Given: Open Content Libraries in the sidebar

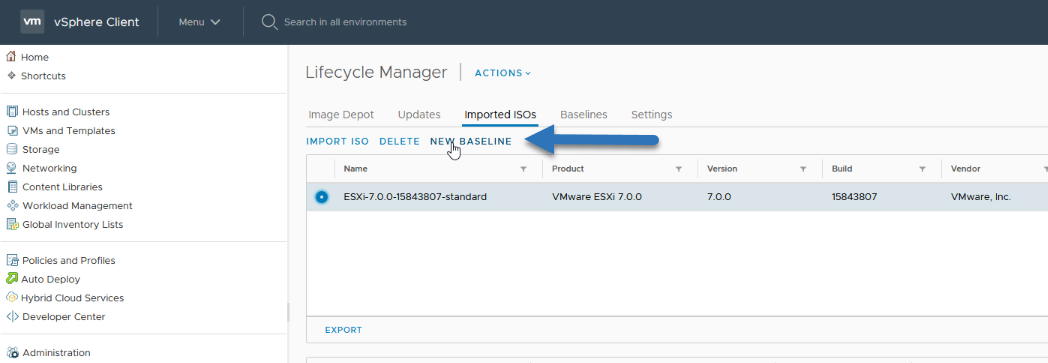Looking at the screenshot, I should tap(62, 187).
